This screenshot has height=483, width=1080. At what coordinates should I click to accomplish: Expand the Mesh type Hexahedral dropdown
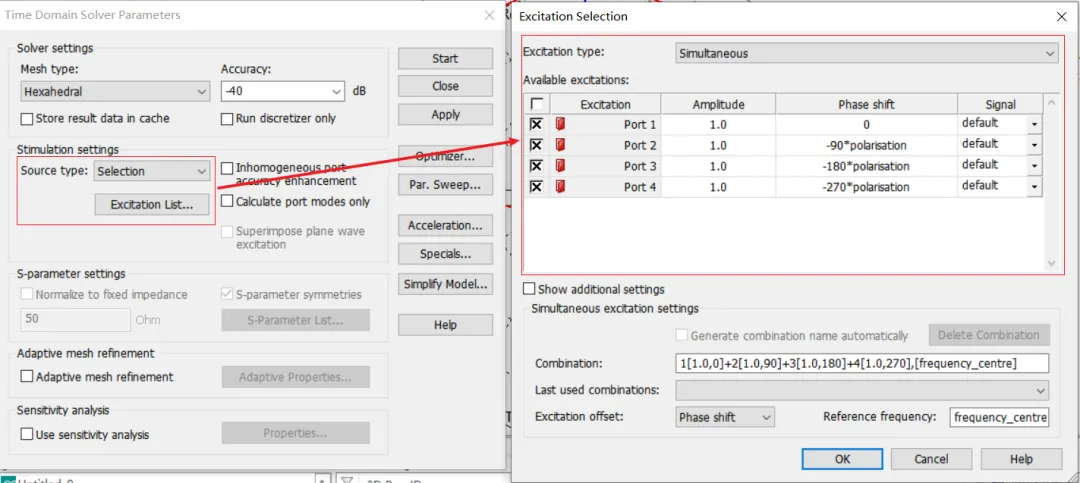(x=115, y=91)
